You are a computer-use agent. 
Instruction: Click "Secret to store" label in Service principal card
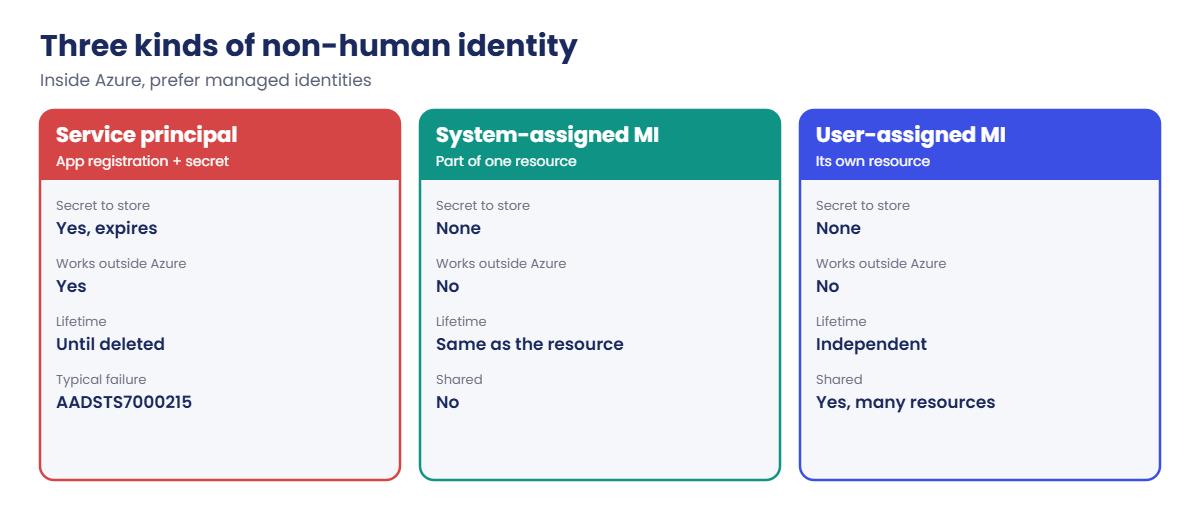click(103, 206)
